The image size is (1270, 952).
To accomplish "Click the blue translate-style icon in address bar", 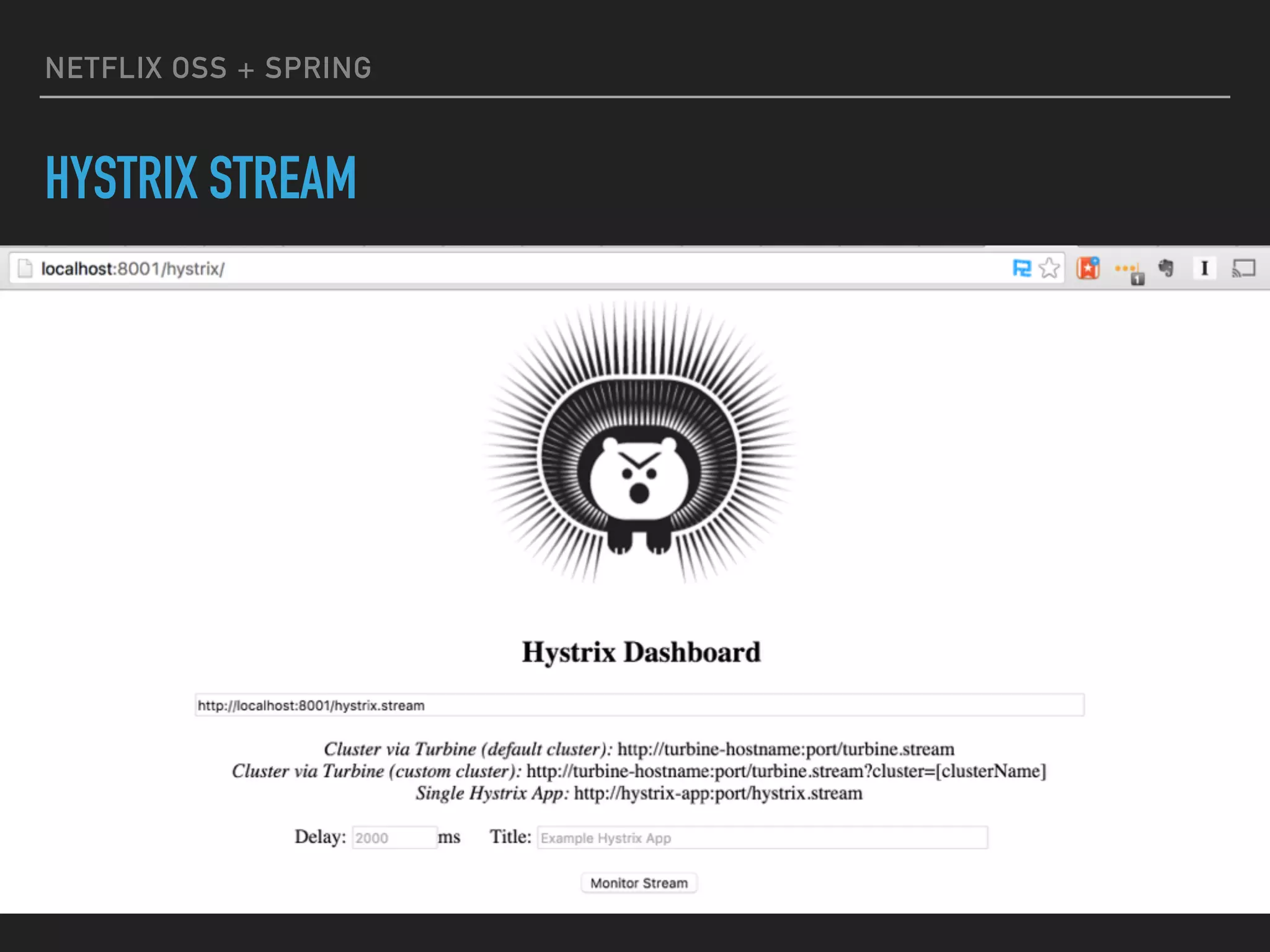I will coord(1022,268).
